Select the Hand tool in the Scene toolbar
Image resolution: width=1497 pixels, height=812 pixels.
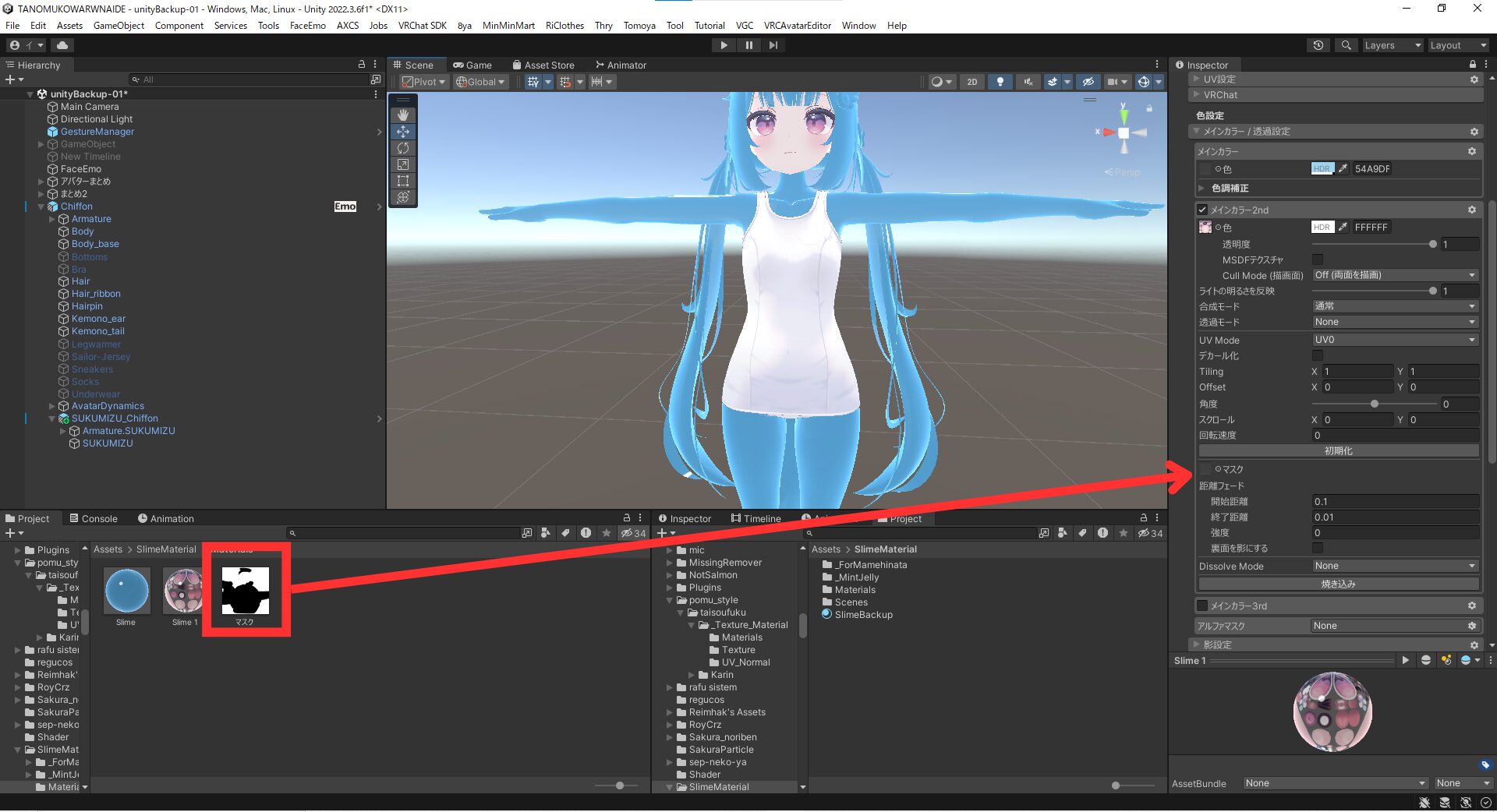click(404, 115)
